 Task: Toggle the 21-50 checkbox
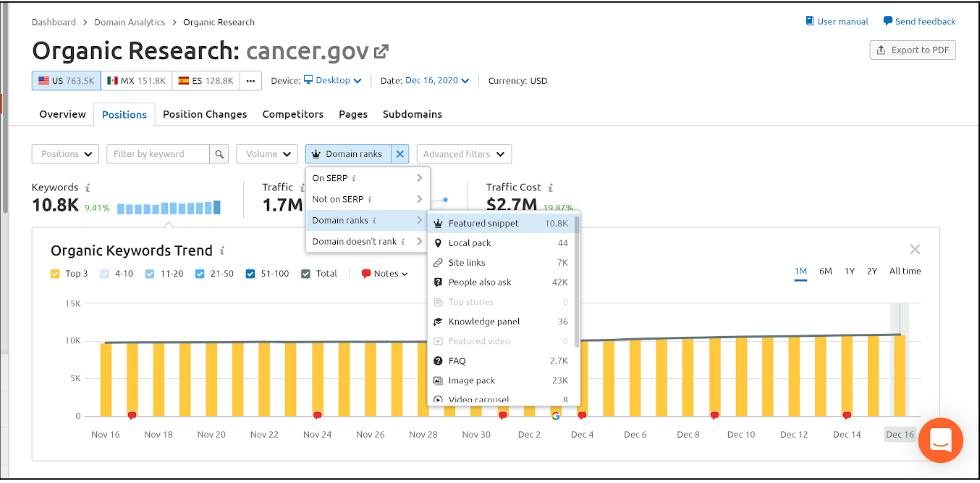[200, 274]
